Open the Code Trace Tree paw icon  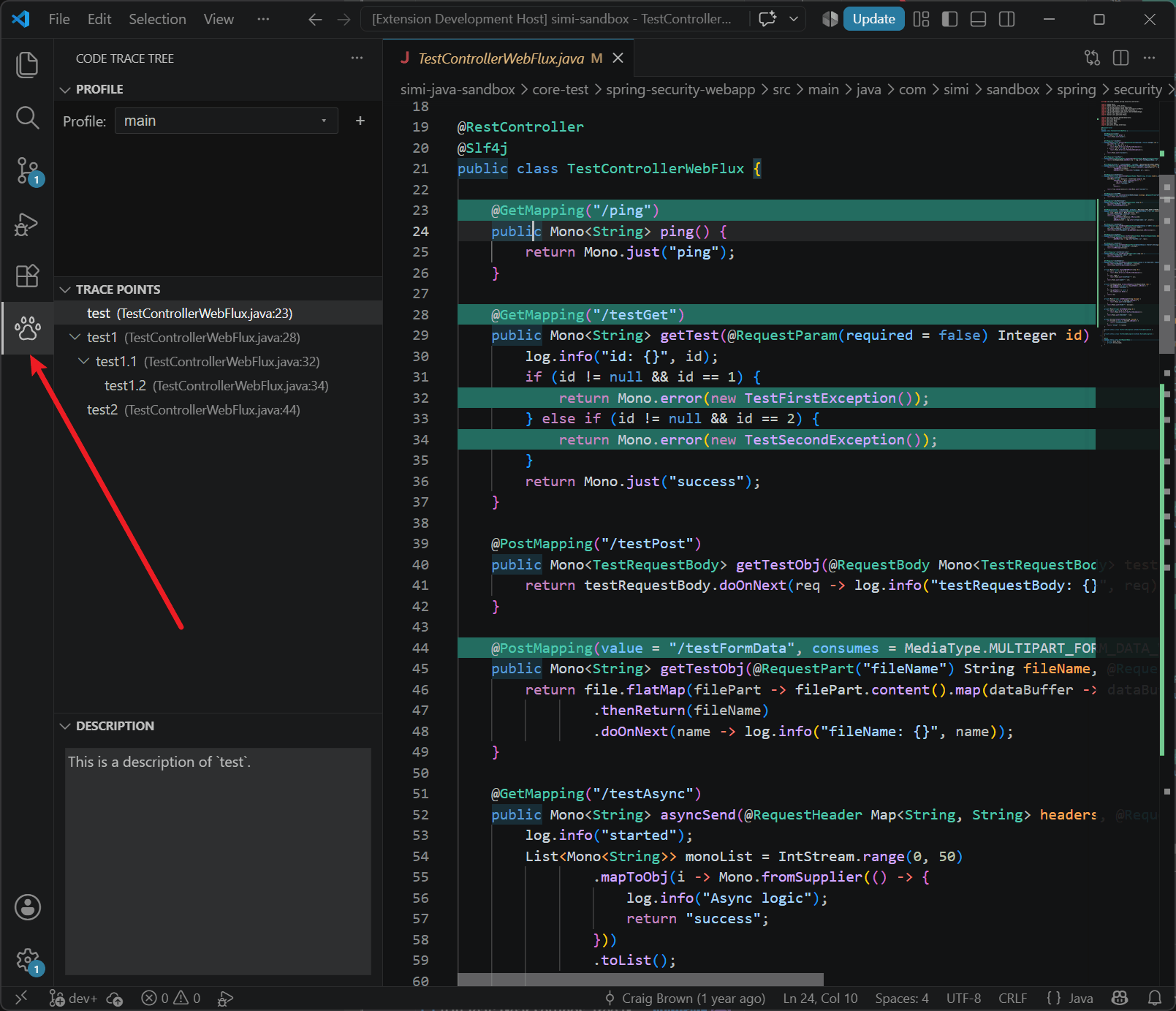(x=27, y=329)
